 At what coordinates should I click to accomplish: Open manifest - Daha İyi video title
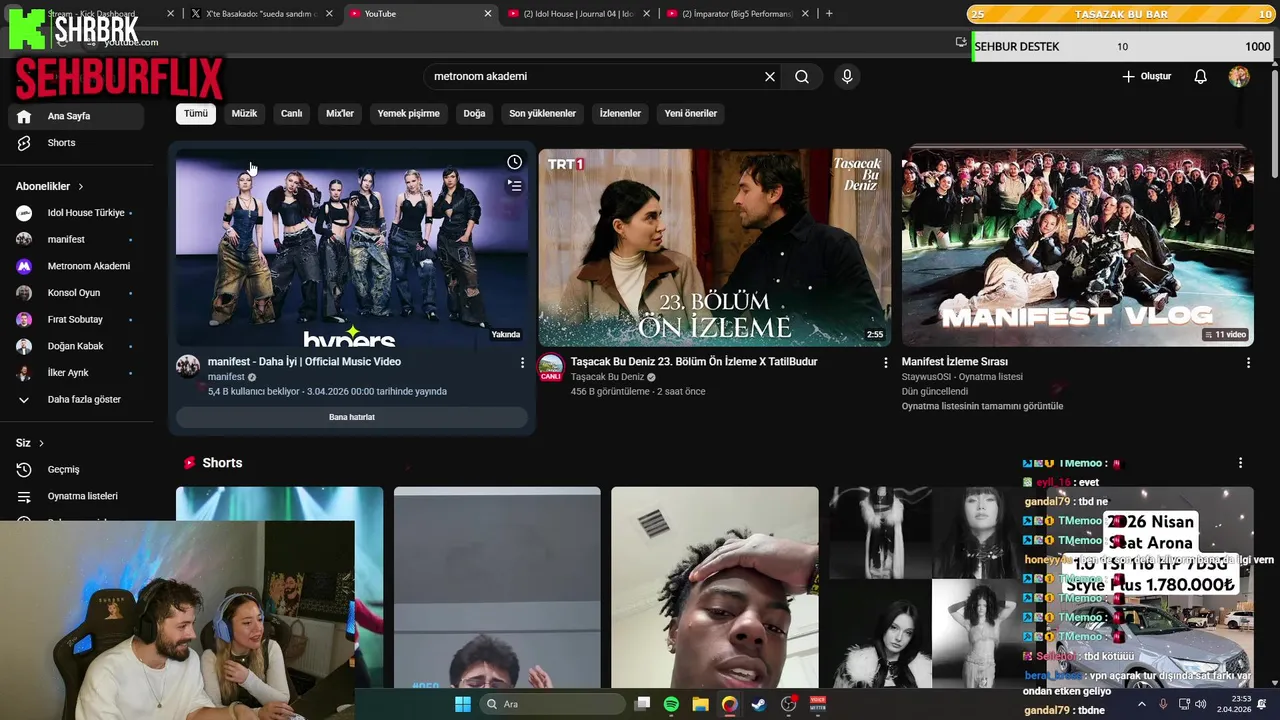304,361
